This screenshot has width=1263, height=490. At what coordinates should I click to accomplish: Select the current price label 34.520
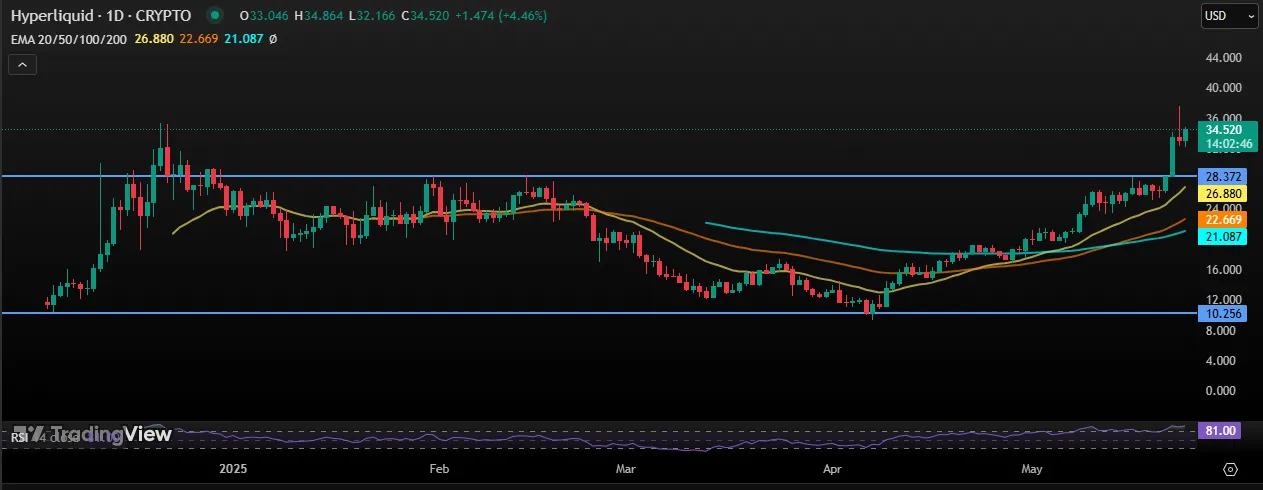pos(1225,130)
